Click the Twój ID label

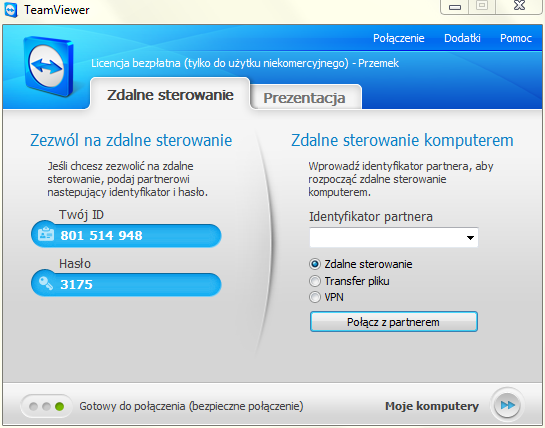(81, 215)
